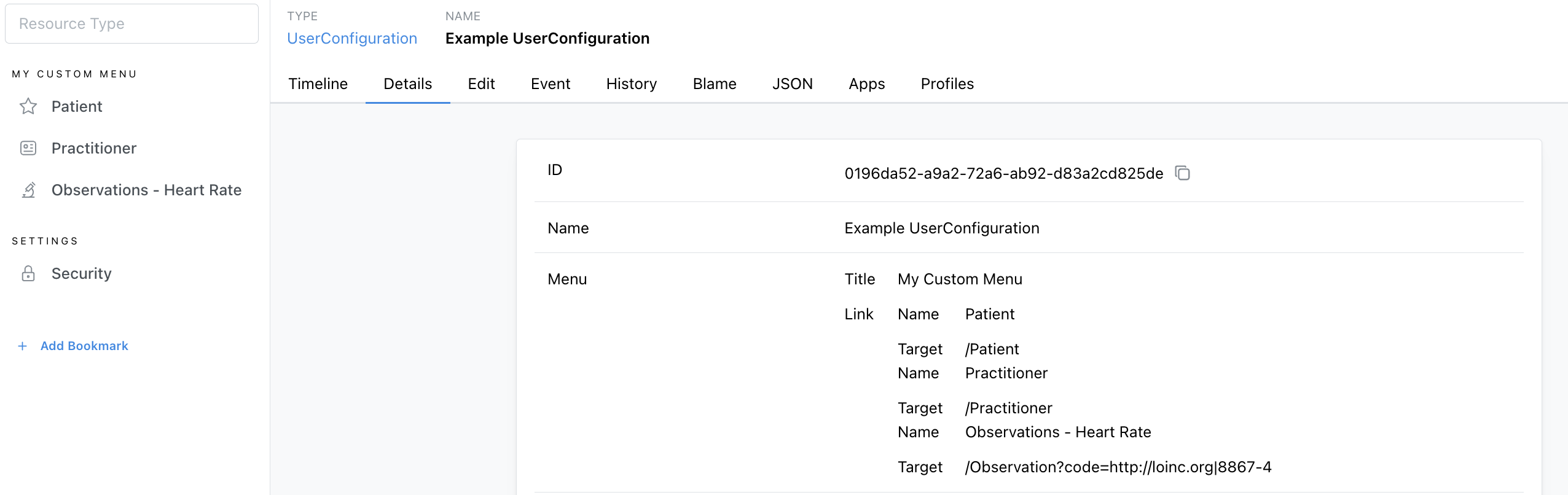
Task: Click the ID card icon beside Practitioner
Action: (x=28, y=148)
